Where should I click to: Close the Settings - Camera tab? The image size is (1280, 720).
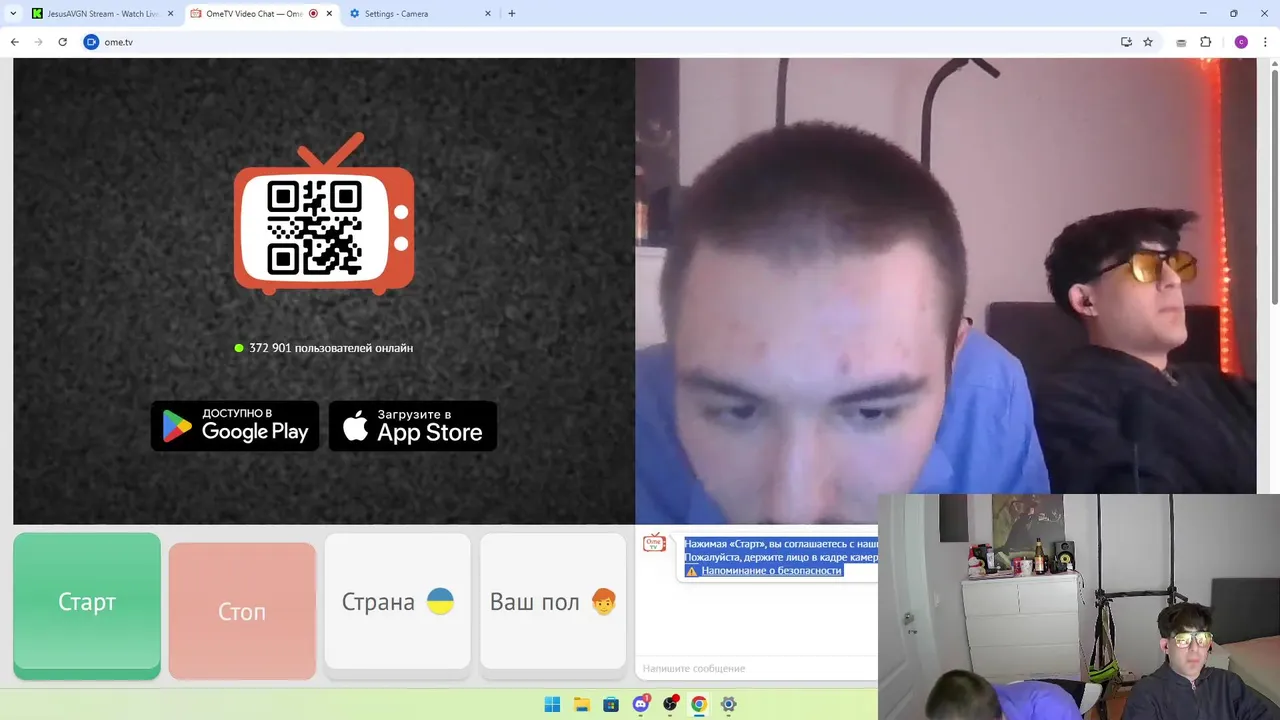(488, 14)
